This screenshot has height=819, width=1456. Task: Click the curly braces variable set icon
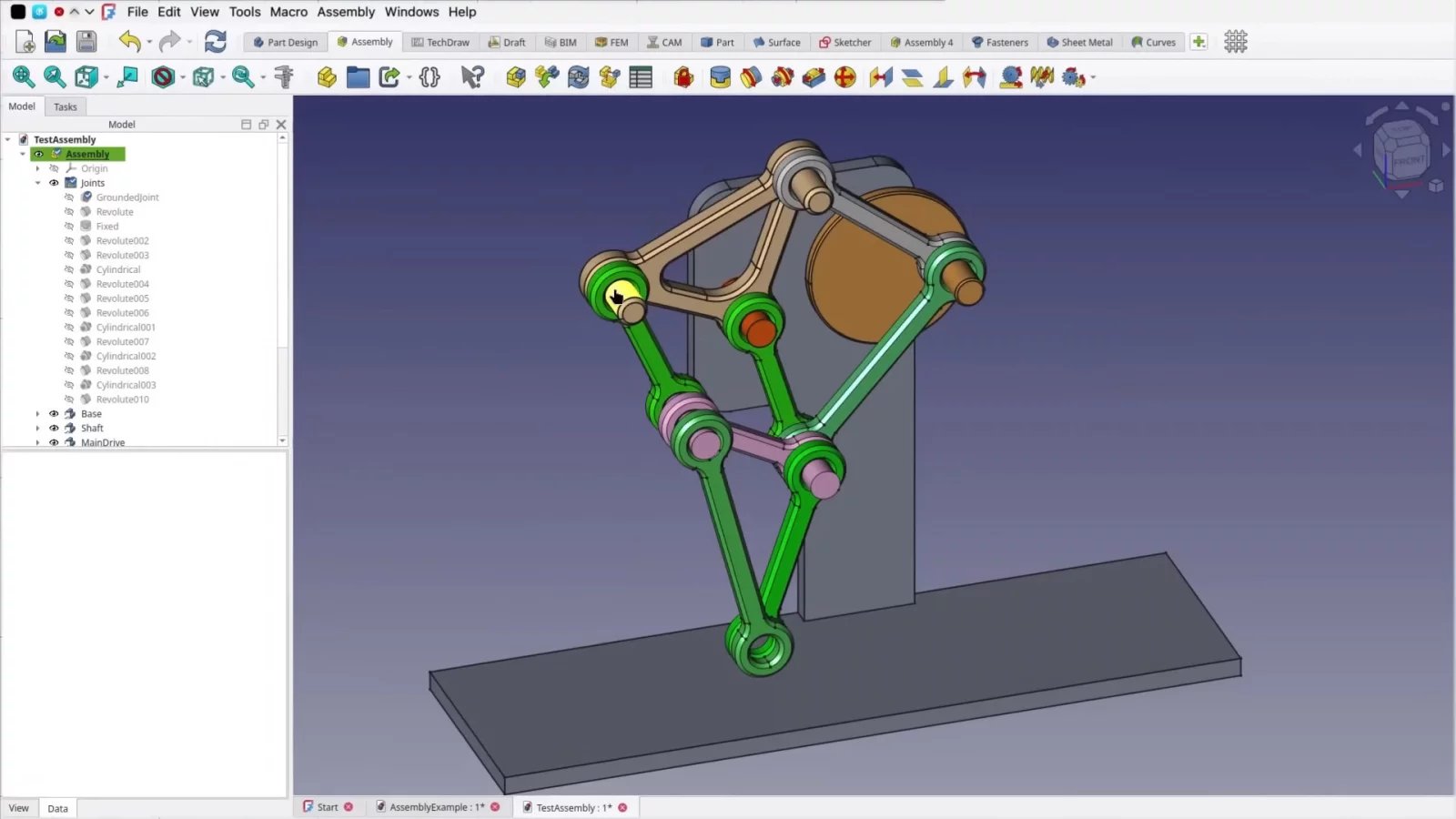pos(430,77)
